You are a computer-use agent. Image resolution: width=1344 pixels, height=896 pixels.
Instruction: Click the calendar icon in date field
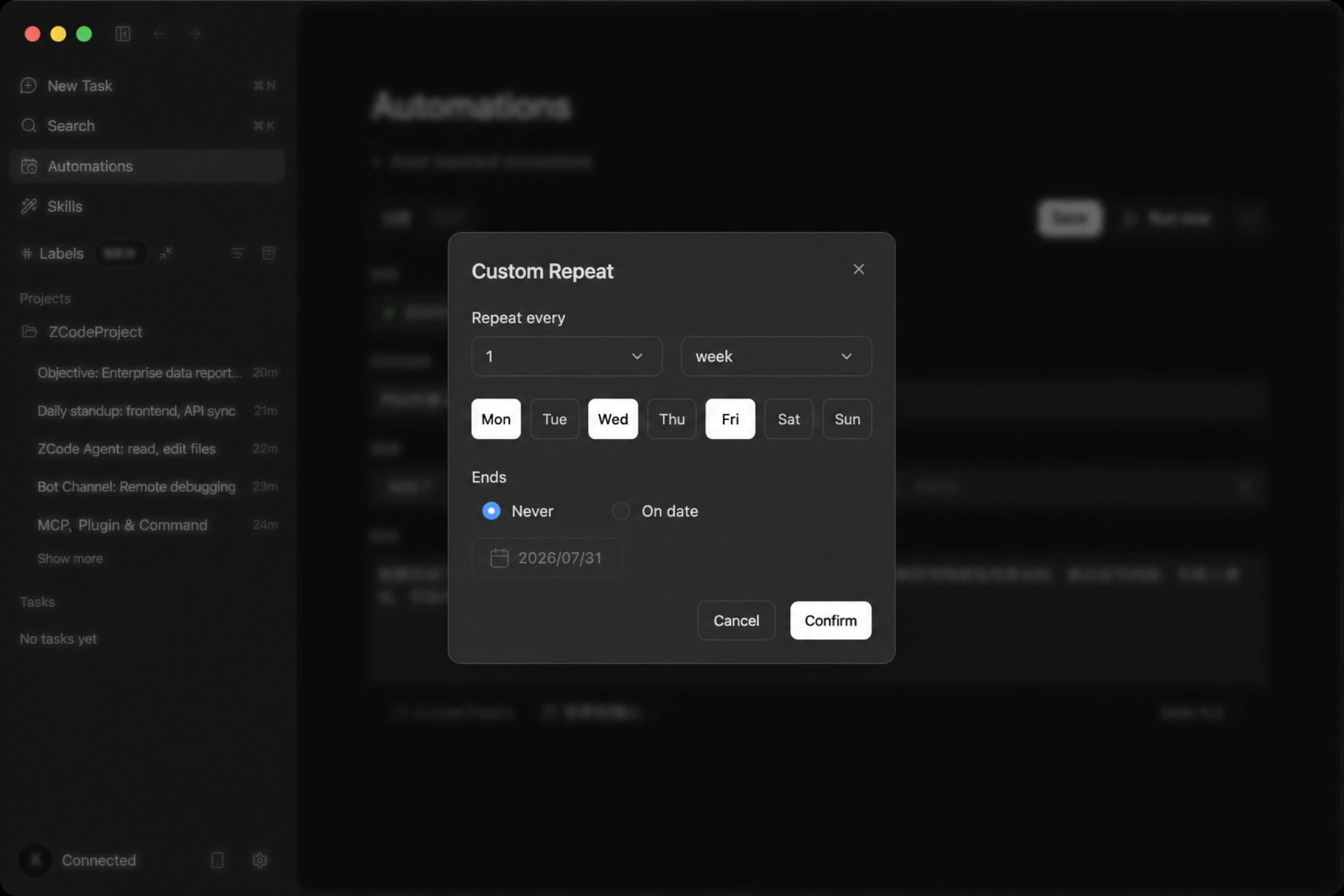[x=500, y=558]
